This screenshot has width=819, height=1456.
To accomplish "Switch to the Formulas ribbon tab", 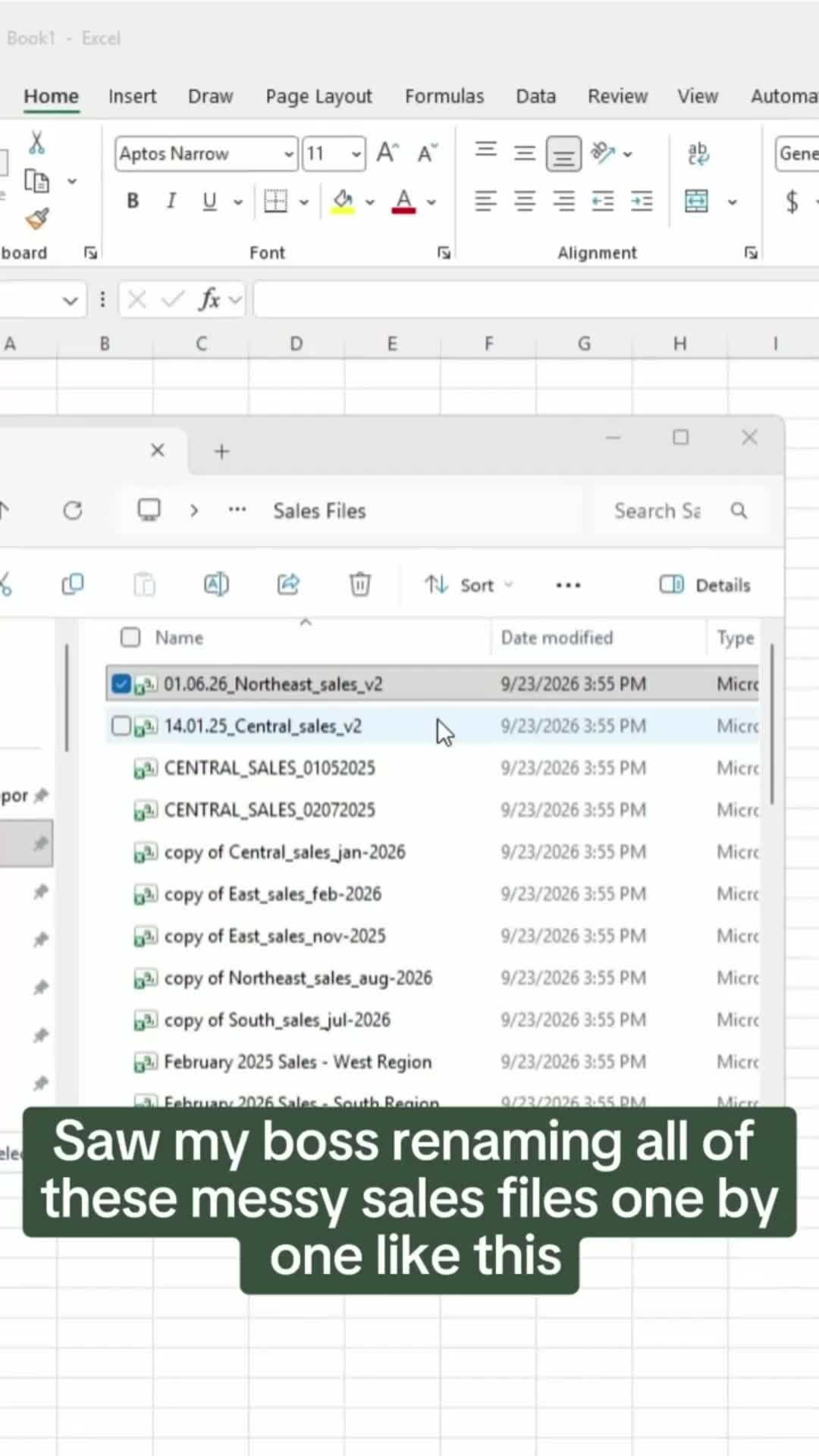I will 444,96.
